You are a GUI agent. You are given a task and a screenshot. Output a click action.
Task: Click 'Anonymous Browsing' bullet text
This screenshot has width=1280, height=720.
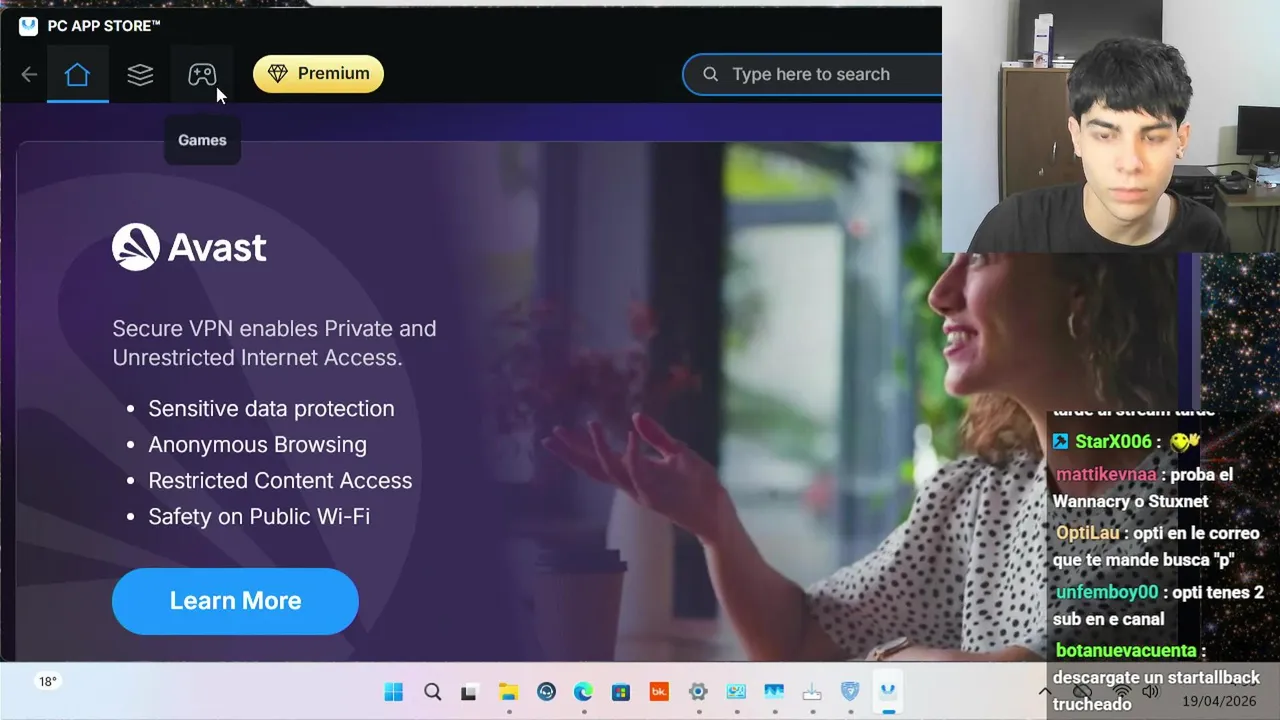(x=257, y=445)
